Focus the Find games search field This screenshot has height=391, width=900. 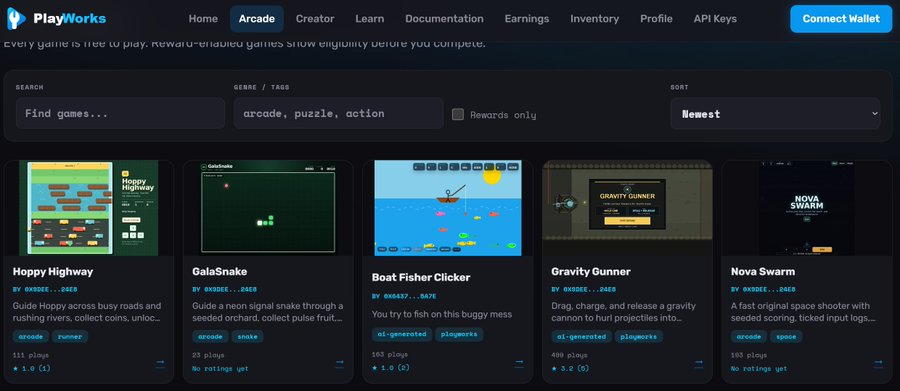point(121,113)
